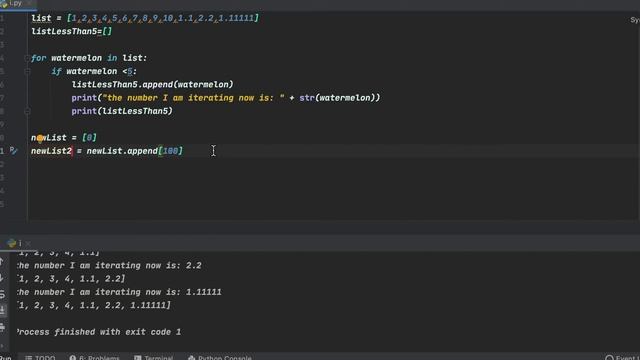Click 'Process finished with exit code 1'
The image size is (640, 360).
[99, 332]
